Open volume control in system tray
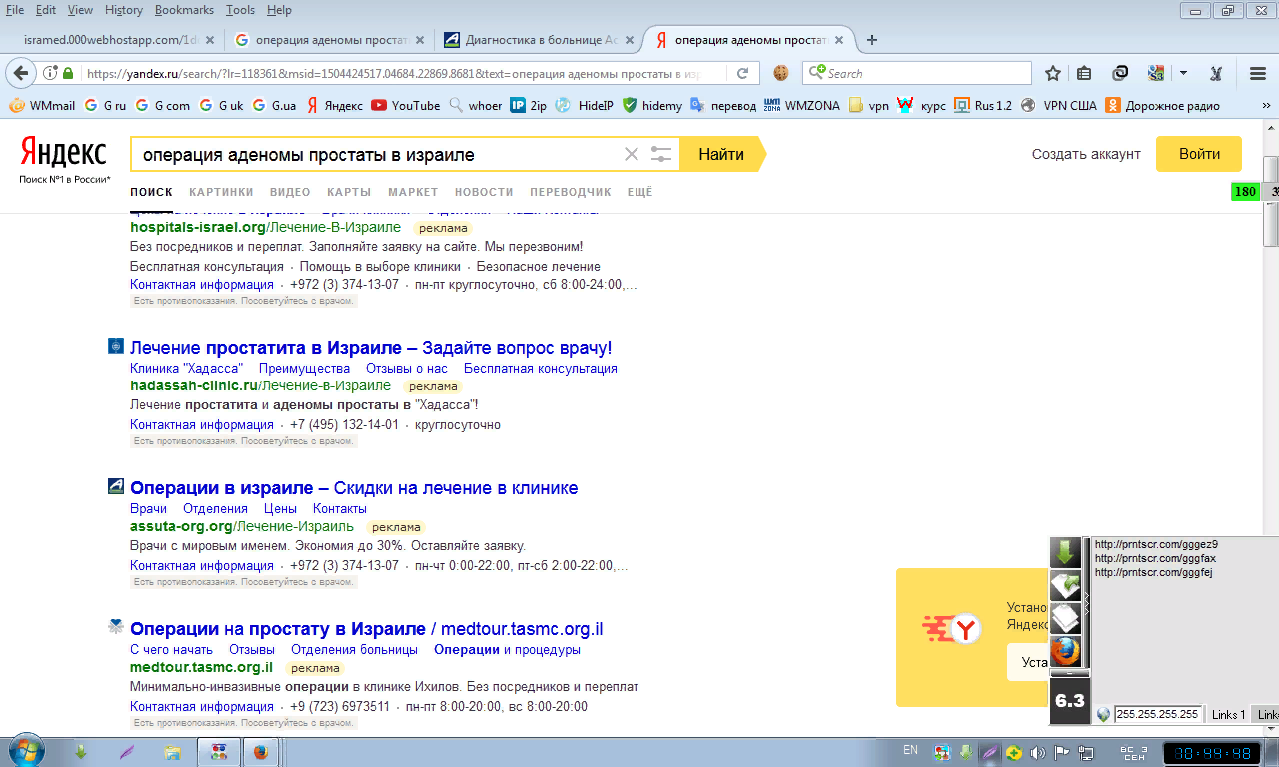1279x767 pixels. click(1038, 752)
